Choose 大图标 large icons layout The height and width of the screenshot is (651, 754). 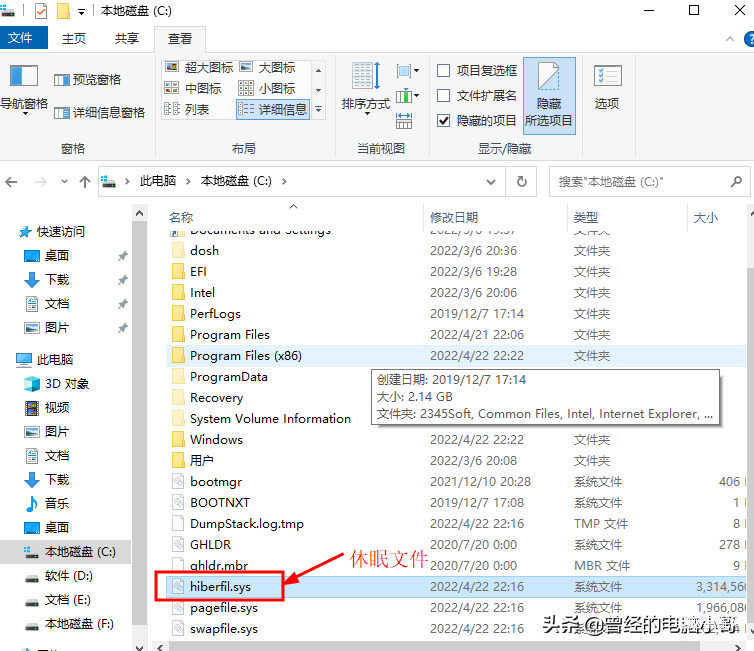click(267, 67)
